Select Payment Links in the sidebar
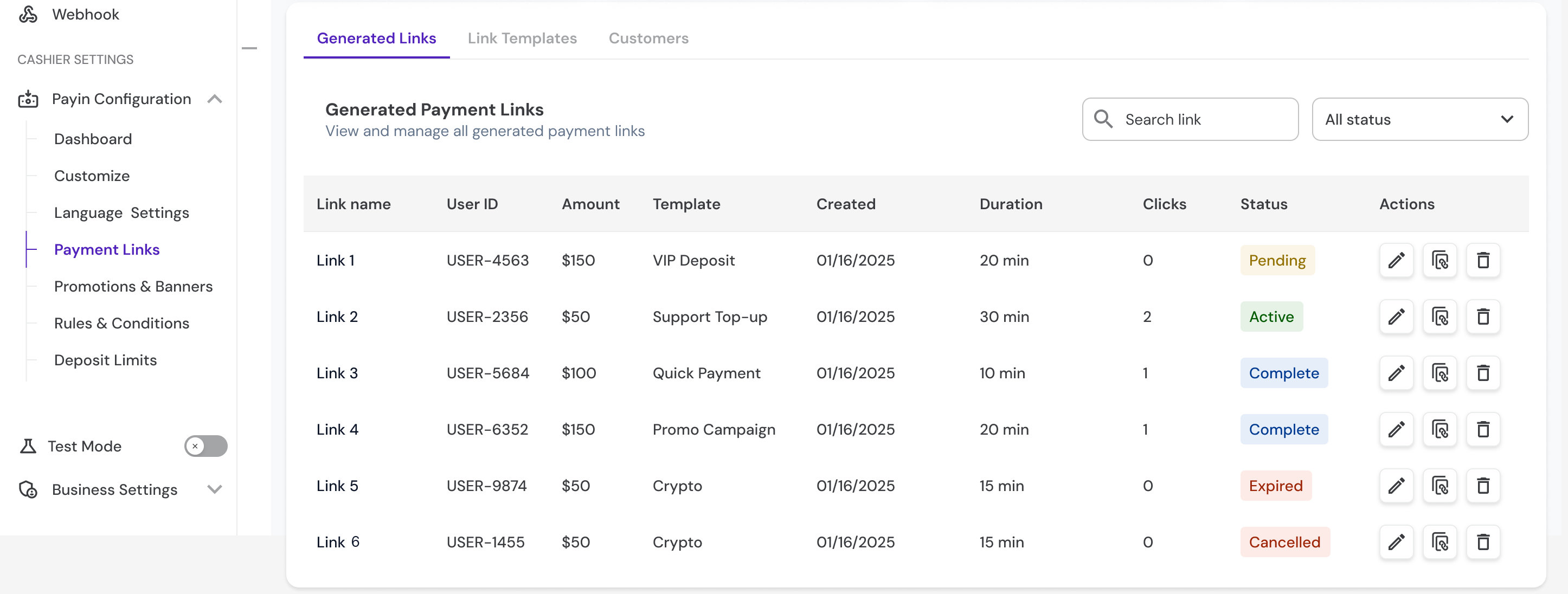The width and height of the screenshot is (1568, 594). [107, 249]
